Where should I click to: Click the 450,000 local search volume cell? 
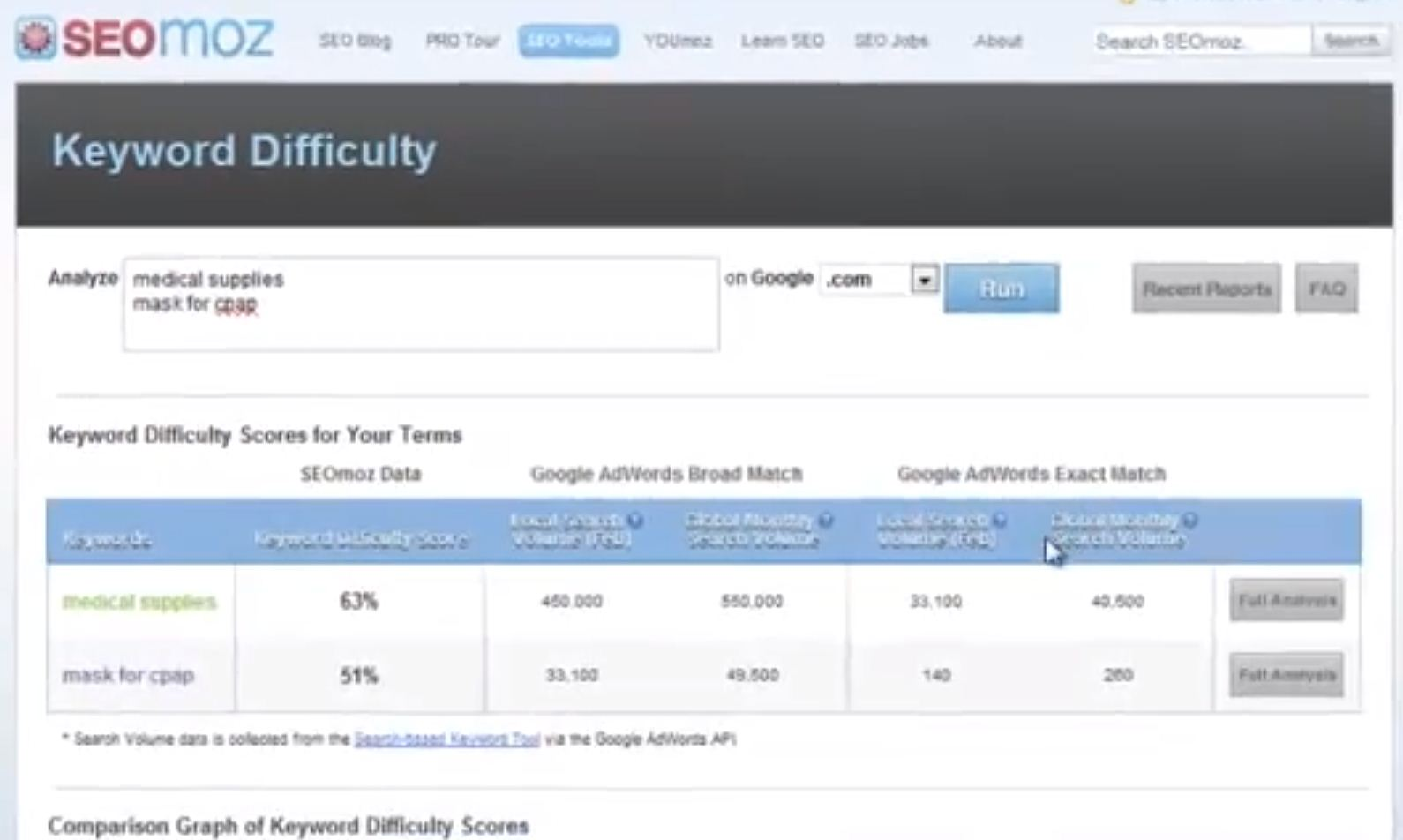[x=572, y=602]
